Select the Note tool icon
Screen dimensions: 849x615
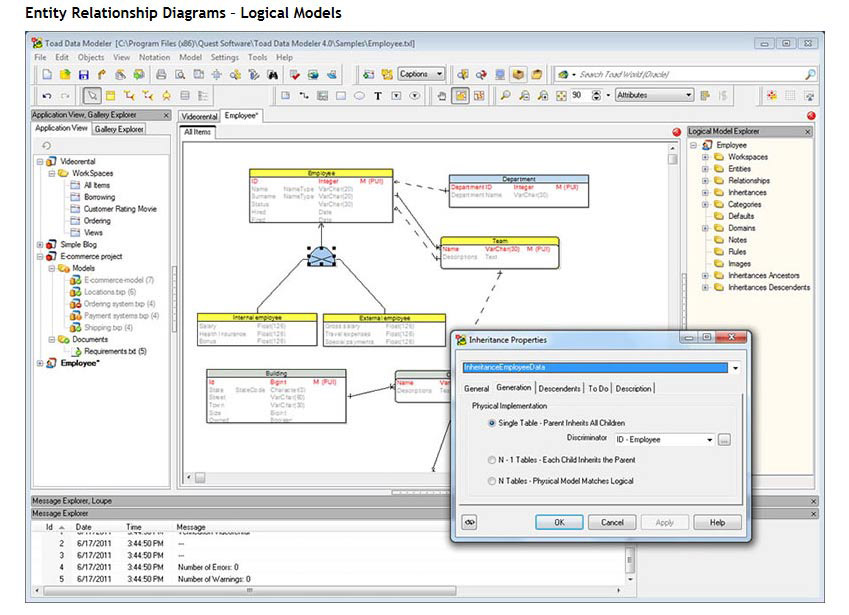pos(285,96)
